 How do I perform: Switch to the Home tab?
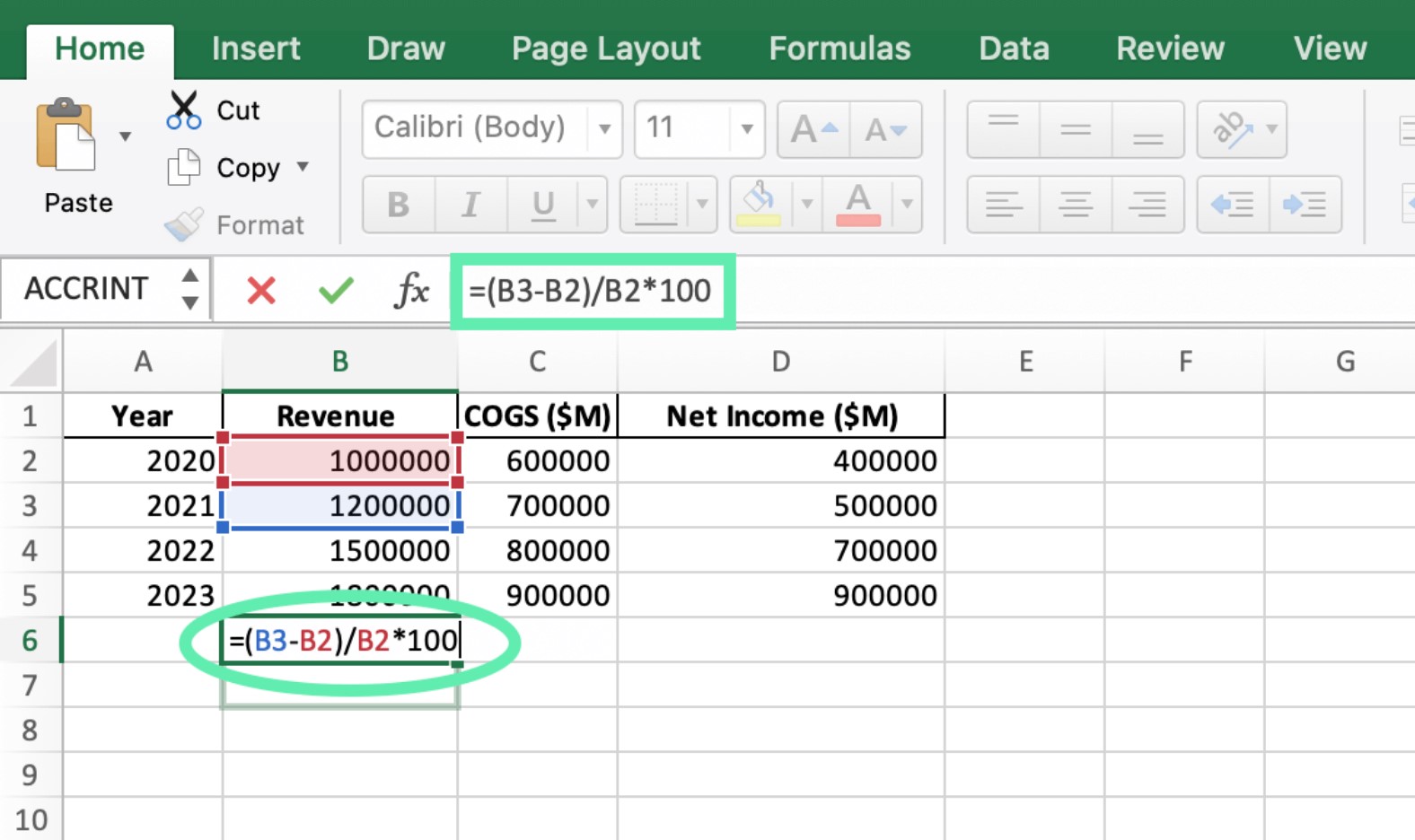pyautogui.click(x=100, y=48)
